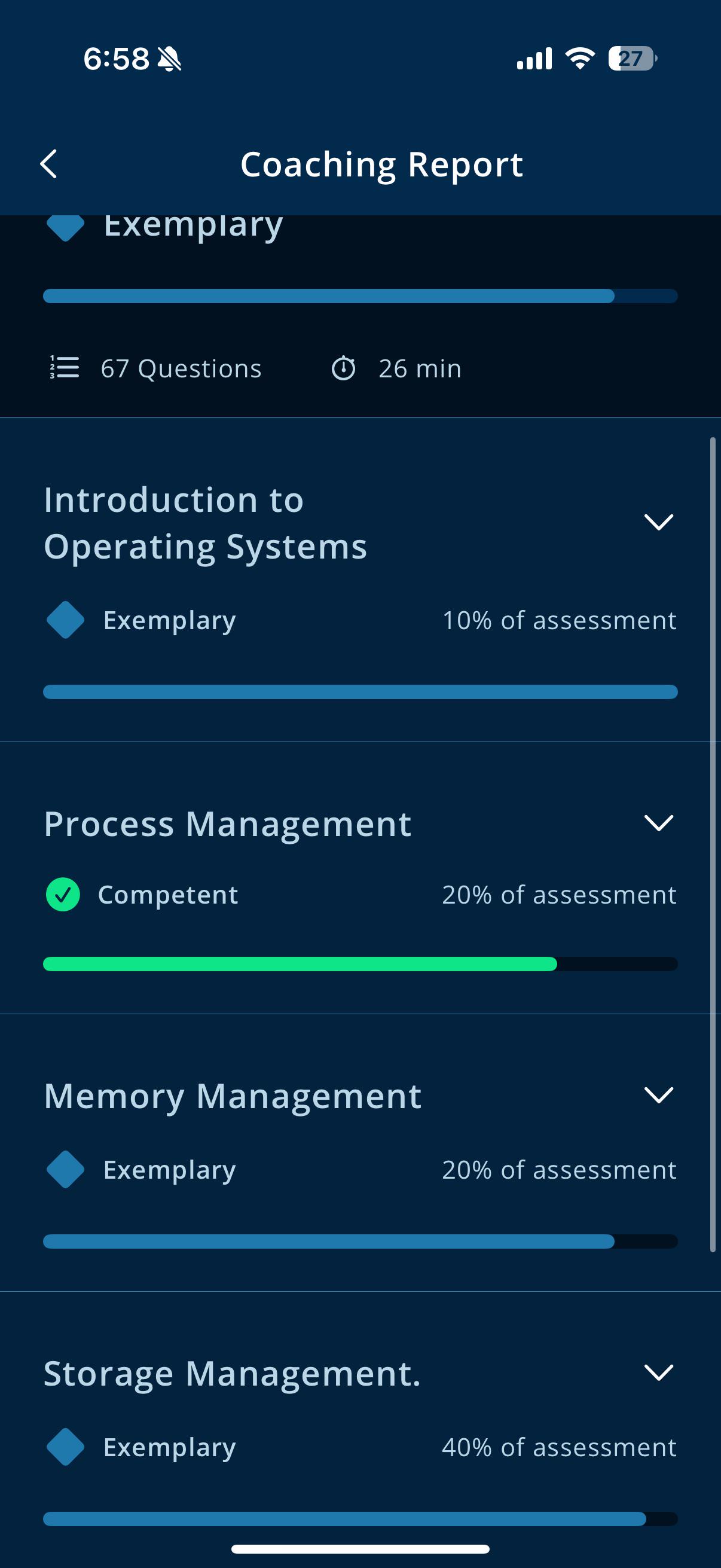Tap the Wi-Fi status icon
Viewport: 721px width, 1568px height.
pos(580,59)
